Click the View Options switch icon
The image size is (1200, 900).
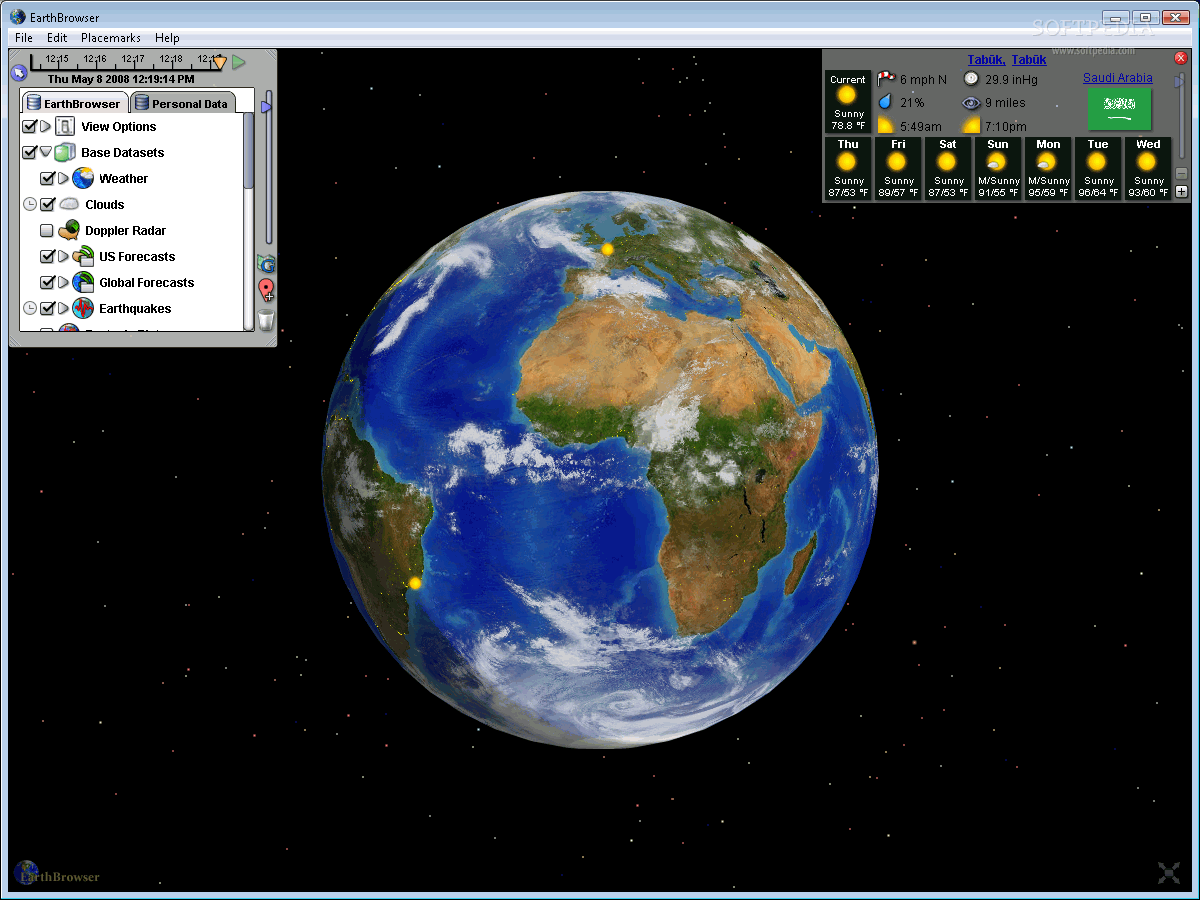pyautogui.click(x=65, y=127)
